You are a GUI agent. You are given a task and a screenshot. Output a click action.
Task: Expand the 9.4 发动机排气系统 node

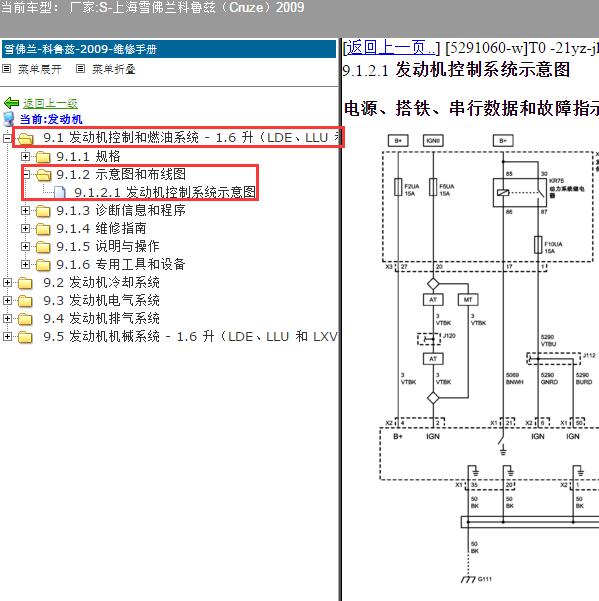(7, 319)
